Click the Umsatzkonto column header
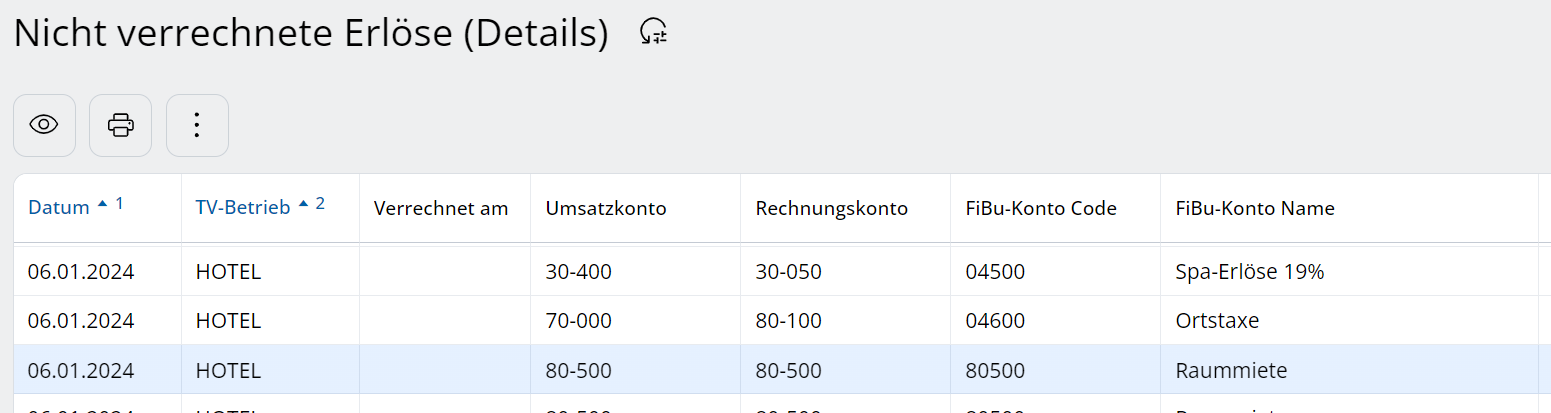 pyautogui.click(x=606, y=208)
